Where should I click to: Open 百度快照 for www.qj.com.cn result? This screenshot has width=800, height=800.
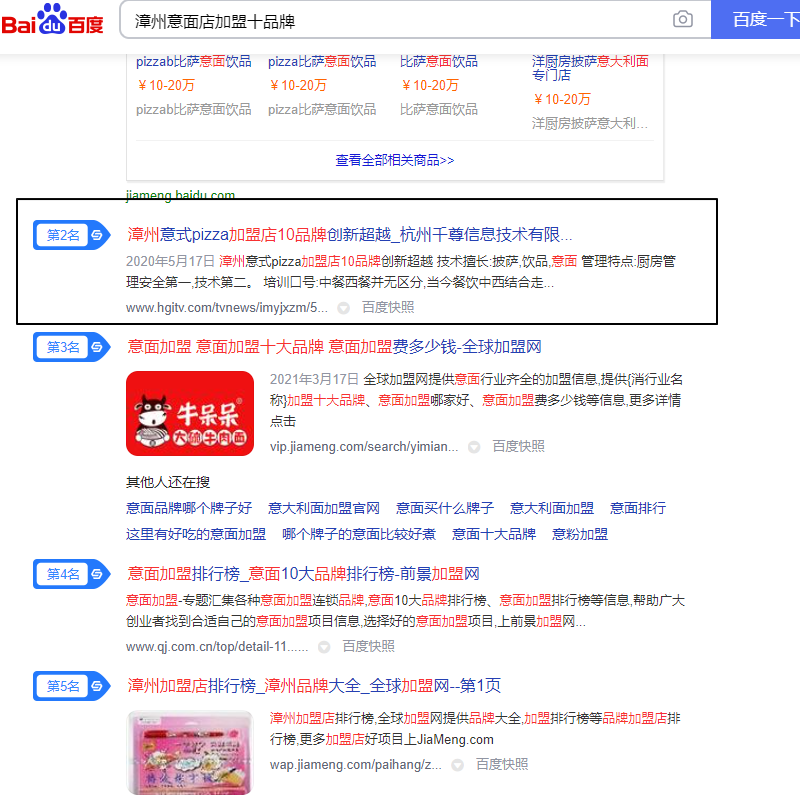pyautogui.click(x=368, y=646)
